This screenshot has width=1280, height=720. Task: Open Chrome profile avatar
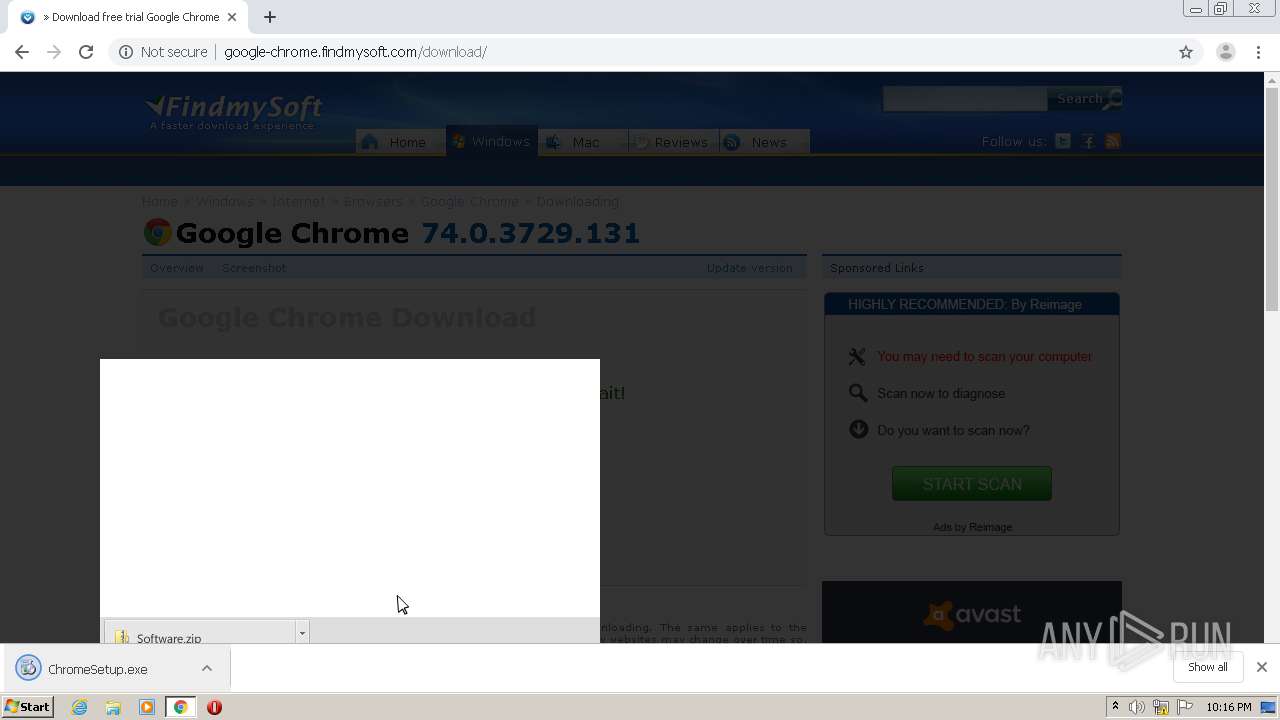[1225, 52]
